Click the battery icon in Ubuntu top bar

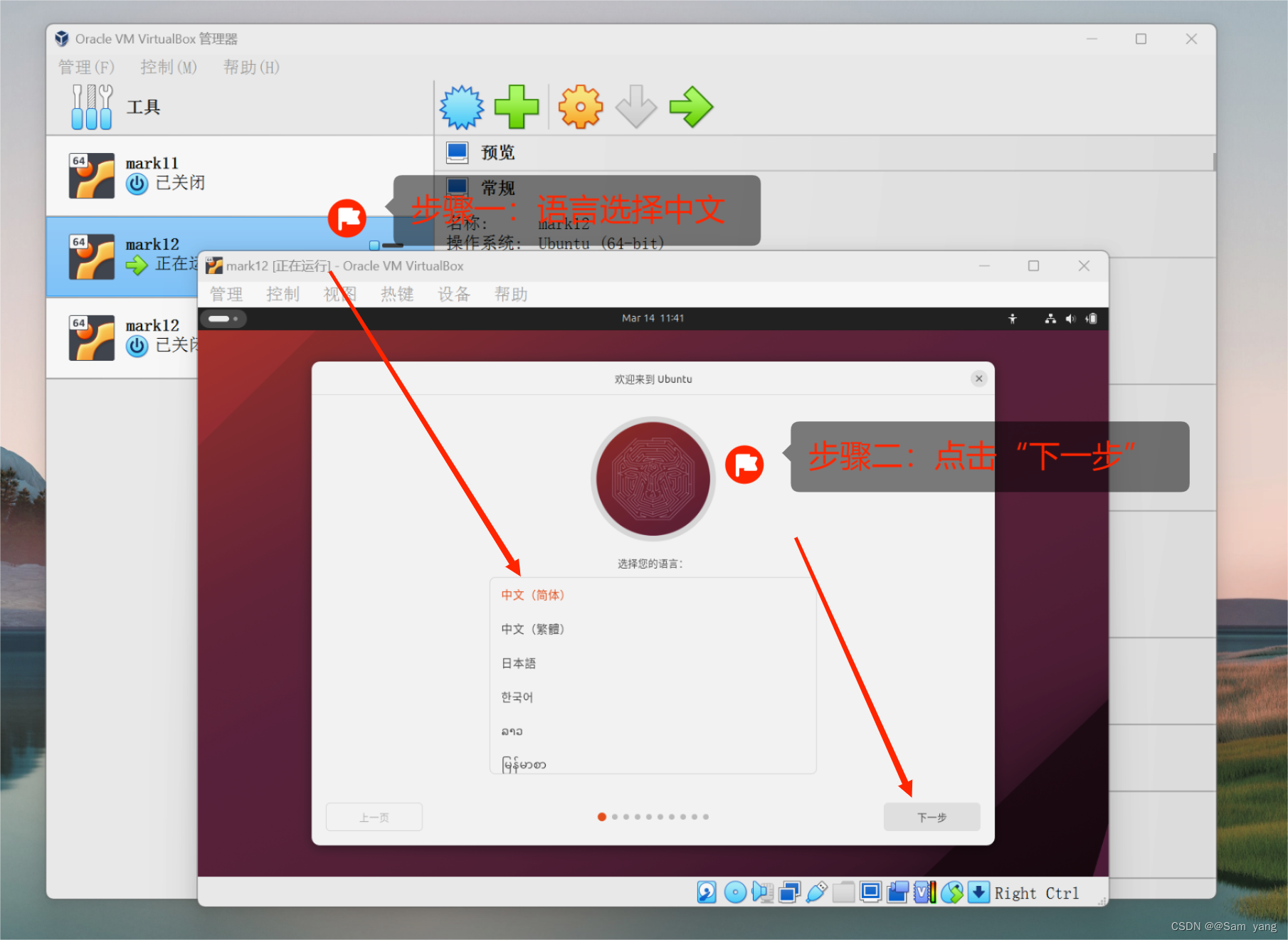1092,319
